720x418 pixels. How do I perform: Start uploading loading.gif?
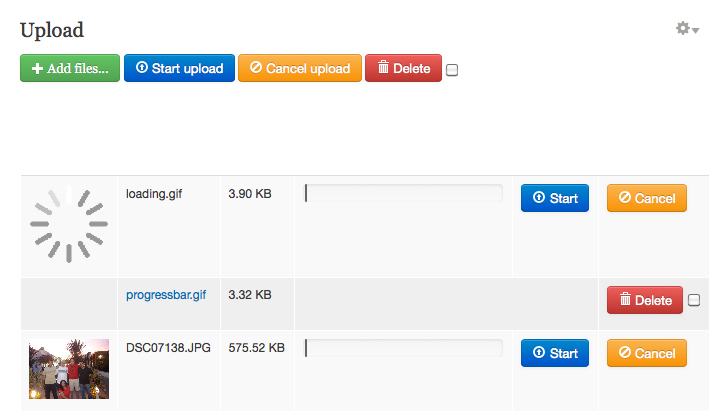[555, 198]
